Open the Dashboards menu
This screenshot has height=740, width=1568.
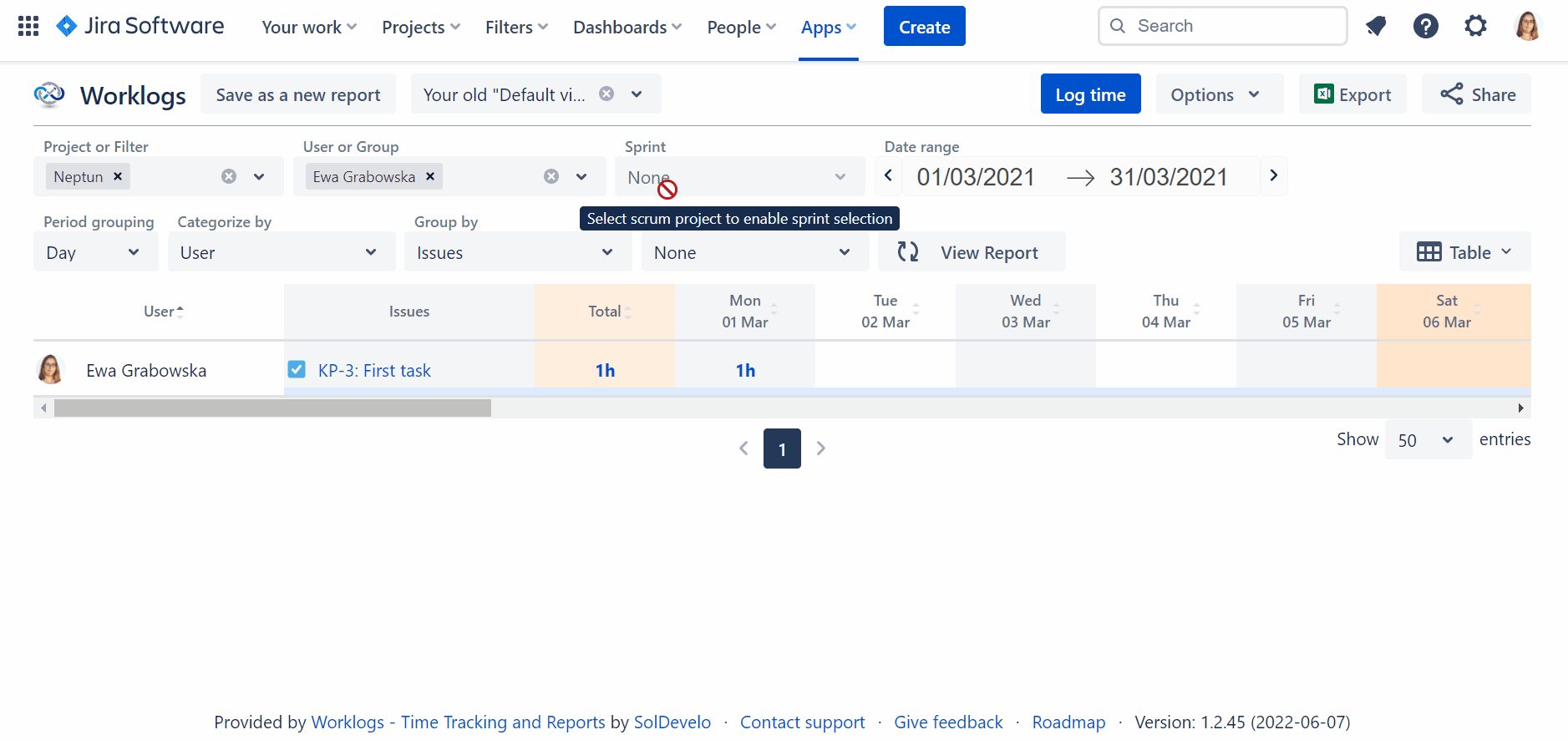click(x=627, y=27)
